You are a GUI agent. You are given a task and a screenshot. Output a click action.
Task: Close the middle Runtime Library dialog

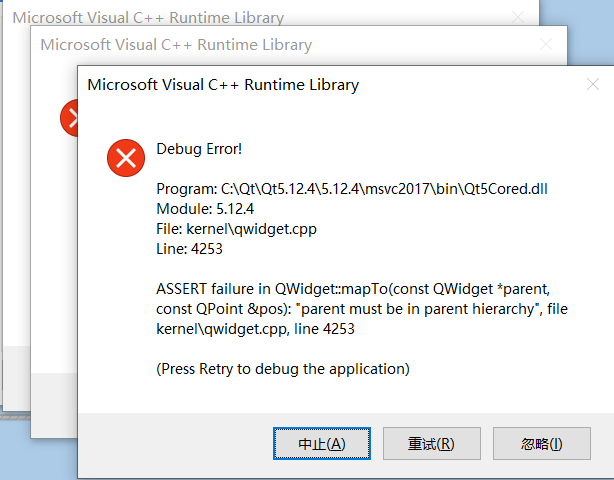tap(545, 45)
